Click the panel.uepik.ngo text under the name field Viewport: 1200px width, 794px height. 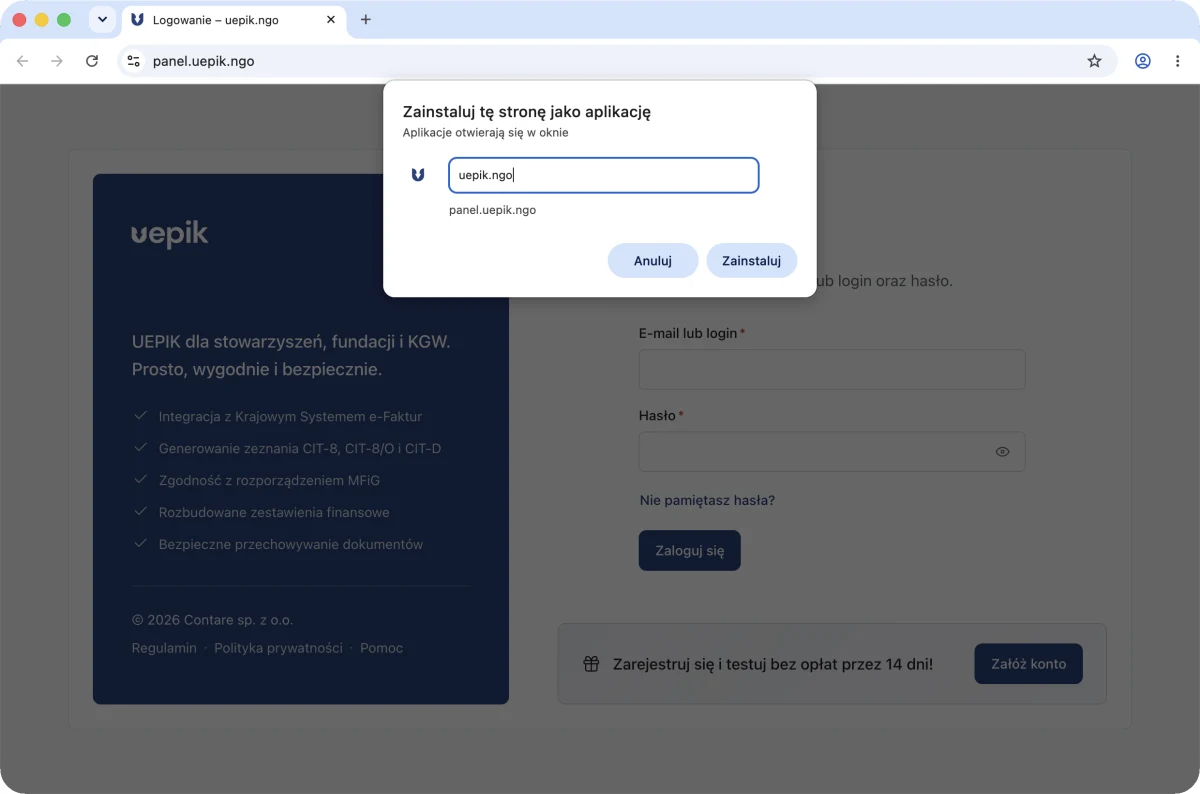click(x=493, y=210)
